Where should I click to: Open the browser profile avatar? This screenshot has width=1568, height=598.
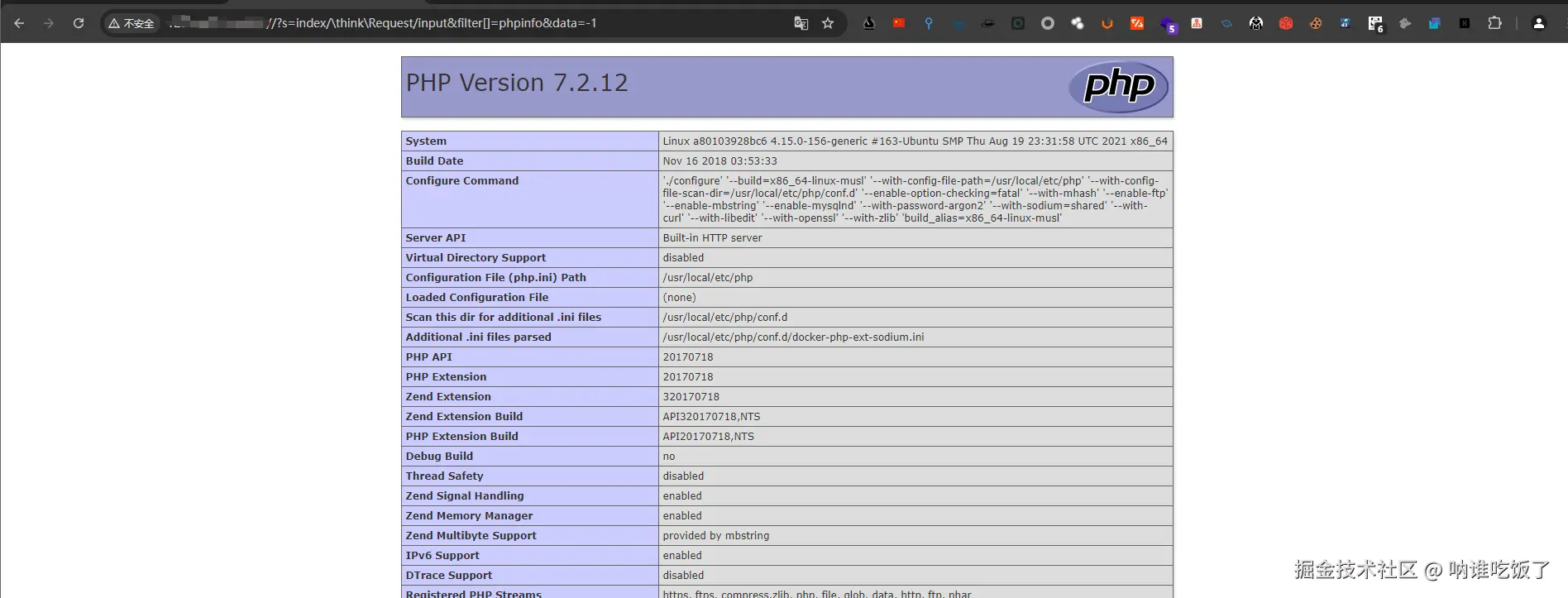[1539, 23]
